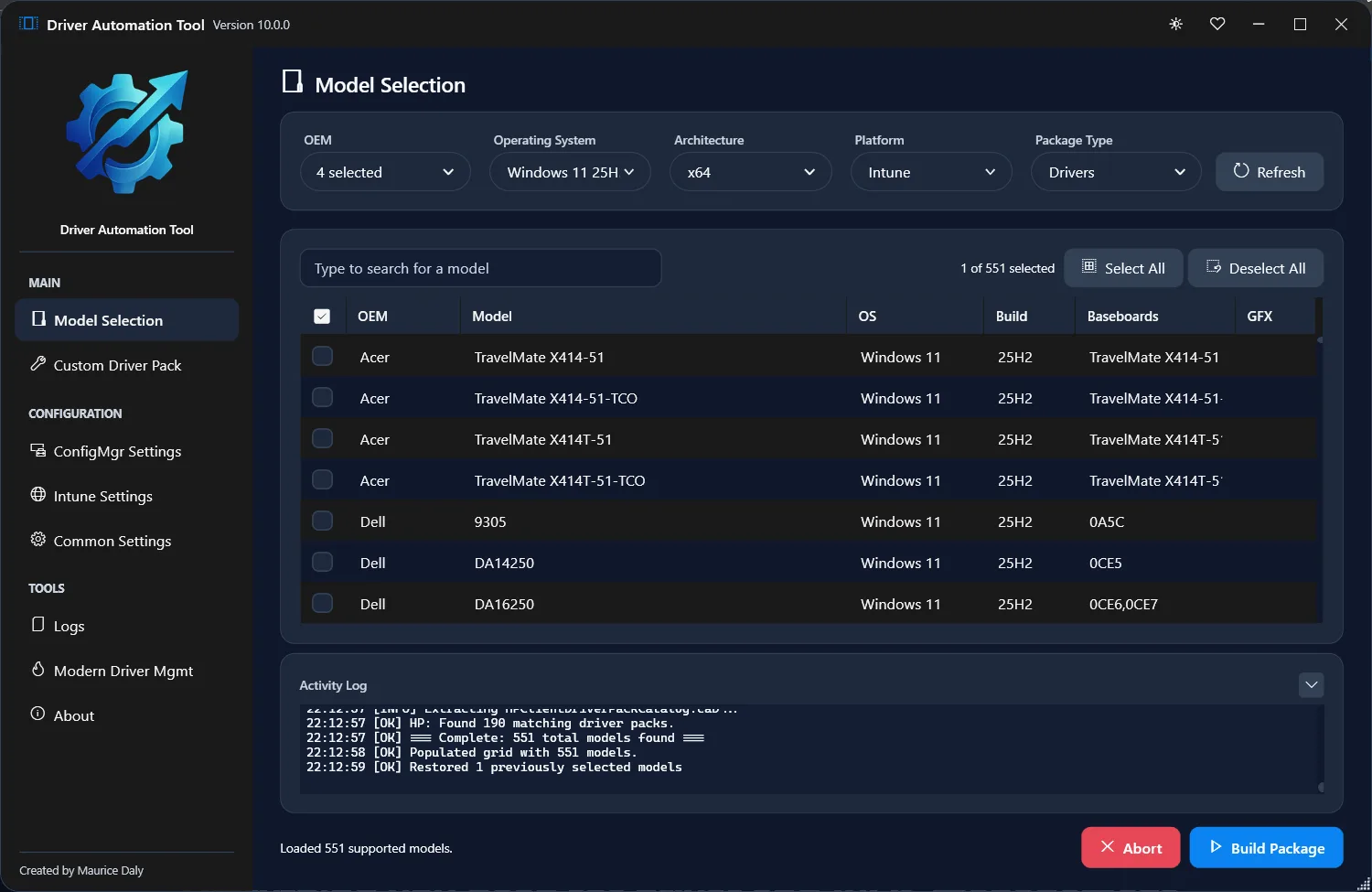Click the Refresh circular arrow icon

coord(1241,170)
